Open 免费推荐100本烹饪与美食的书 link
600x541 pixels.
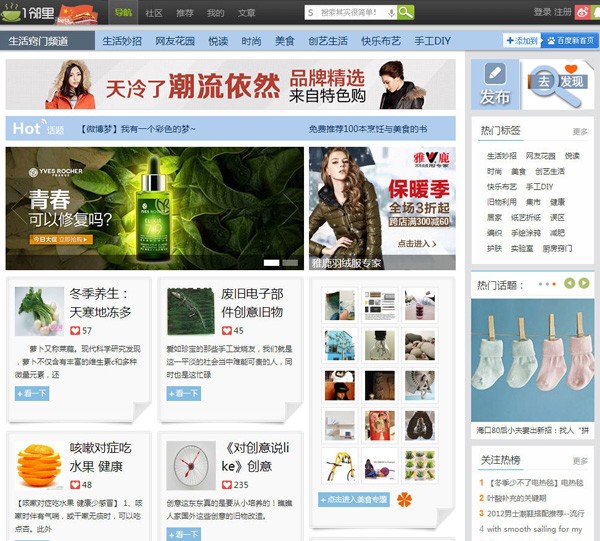click(368, 129)
